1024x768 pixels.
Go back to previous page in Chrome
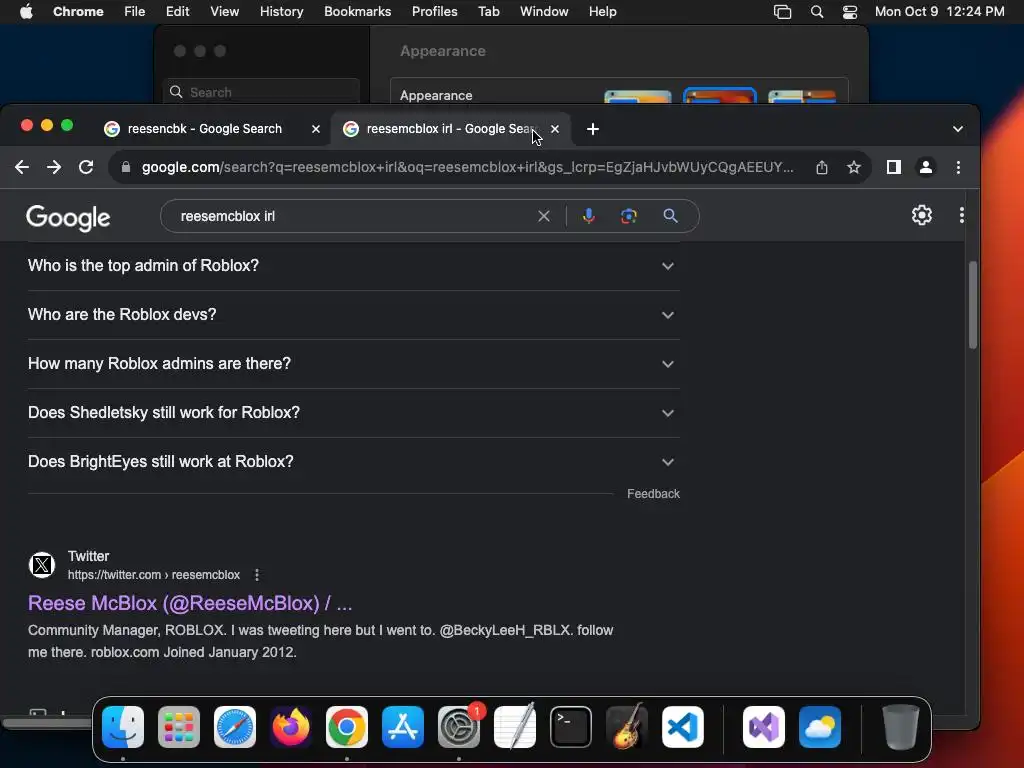click(x=22, y=167)
